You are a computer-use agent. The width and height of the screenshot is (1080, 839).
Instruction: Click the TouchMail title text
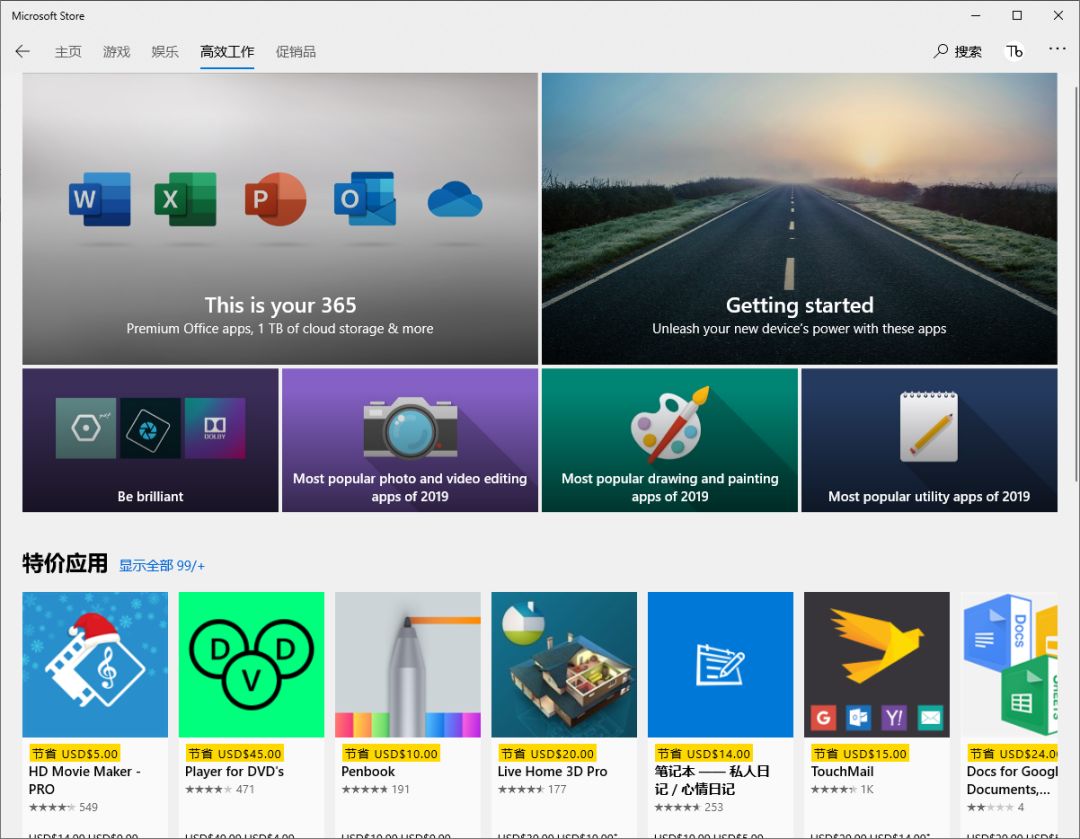tap(842, 771)
